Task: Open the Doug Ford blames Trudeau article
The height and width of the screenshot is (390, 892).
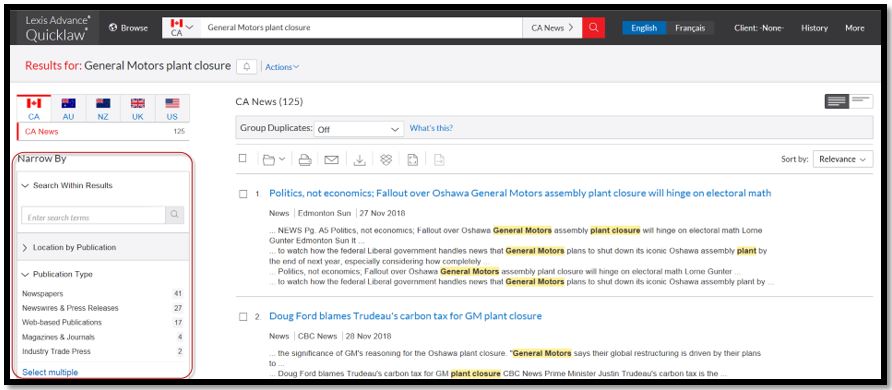Action: click(x=405, y=316)
